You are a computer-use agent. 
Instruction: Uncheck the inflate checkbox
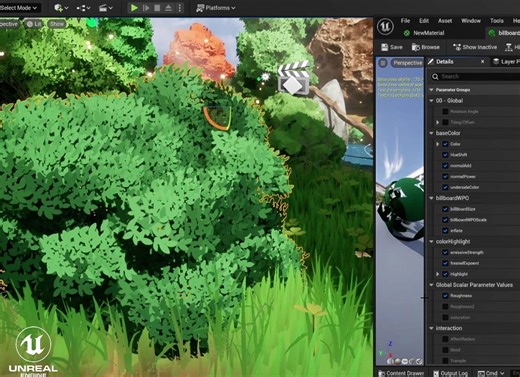[445, 231]
